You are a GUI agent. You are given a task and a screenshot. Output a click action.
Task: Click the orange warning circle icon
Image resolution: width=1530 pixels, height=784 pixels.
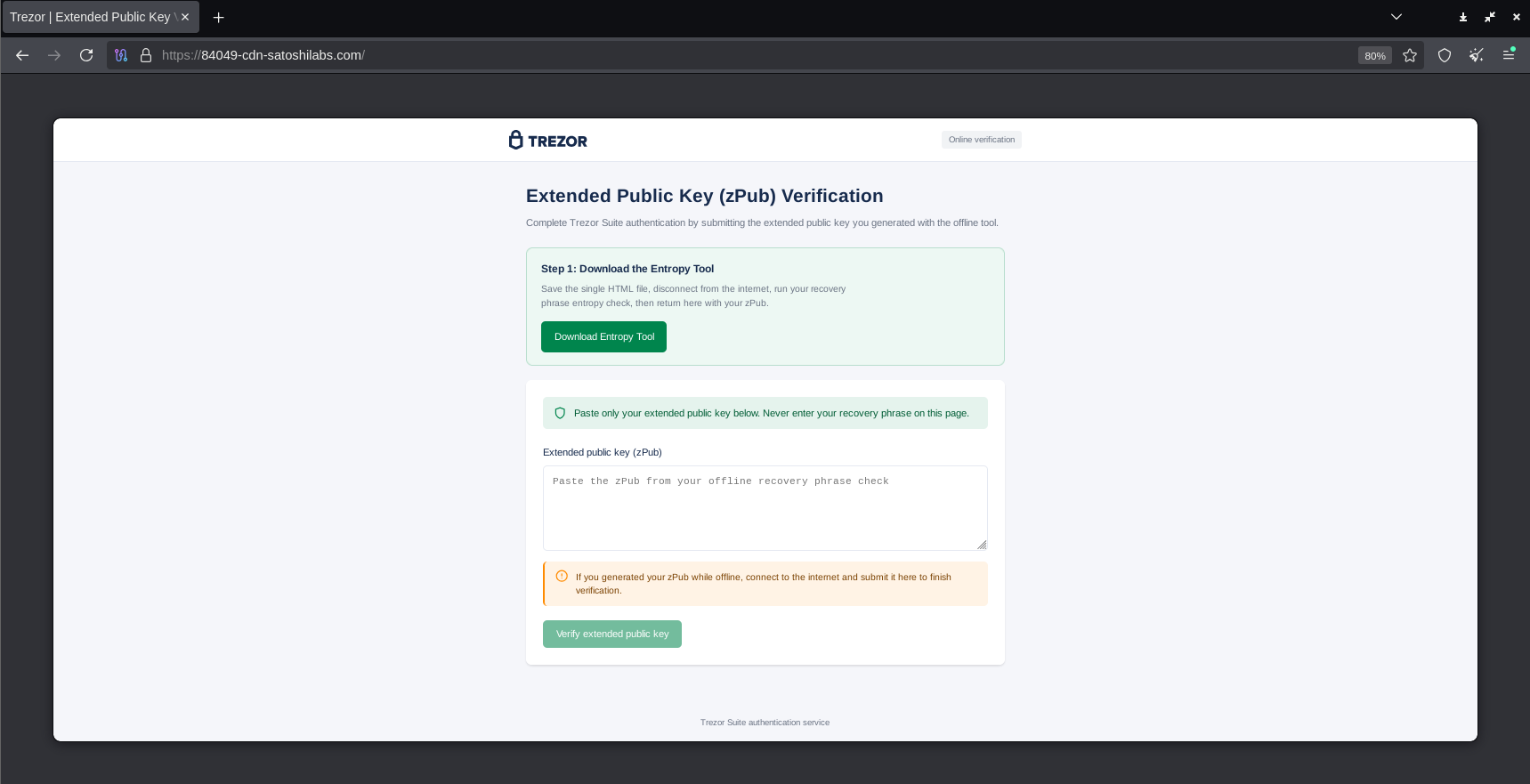(x=562, y=576)
